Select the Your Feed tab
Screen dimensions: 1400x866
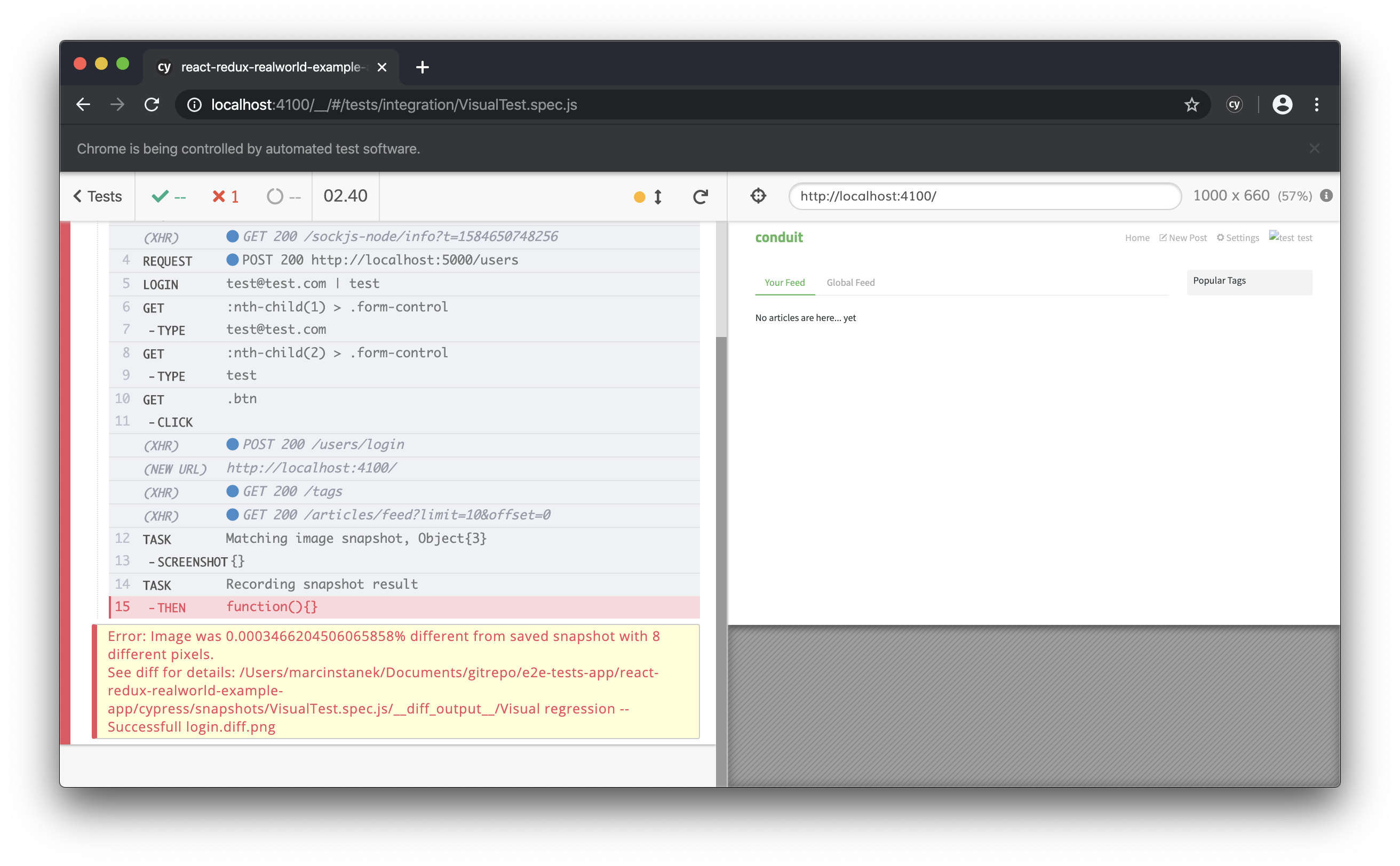click(x=784, y=283)
